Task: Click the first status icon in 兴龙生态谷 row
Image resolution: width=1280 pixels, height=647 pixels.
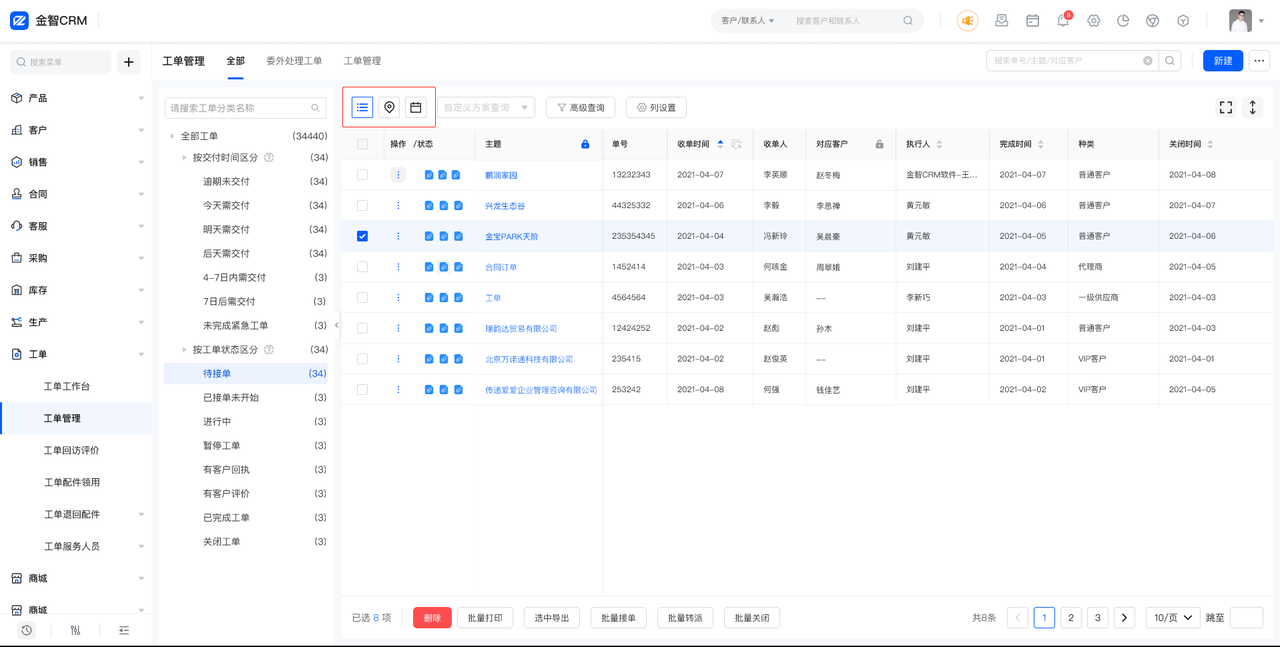Action: point(429,206)
